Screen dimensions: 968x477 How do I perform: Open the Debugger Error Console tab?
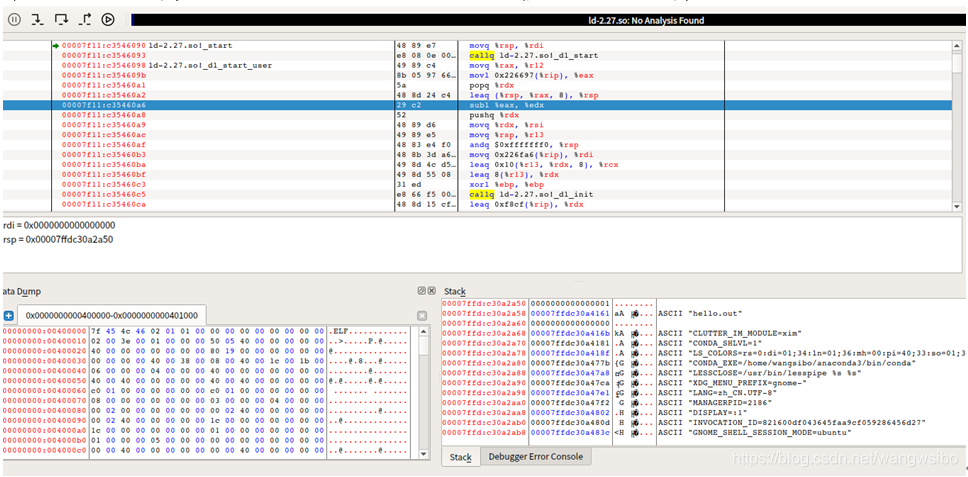(535, 457)
